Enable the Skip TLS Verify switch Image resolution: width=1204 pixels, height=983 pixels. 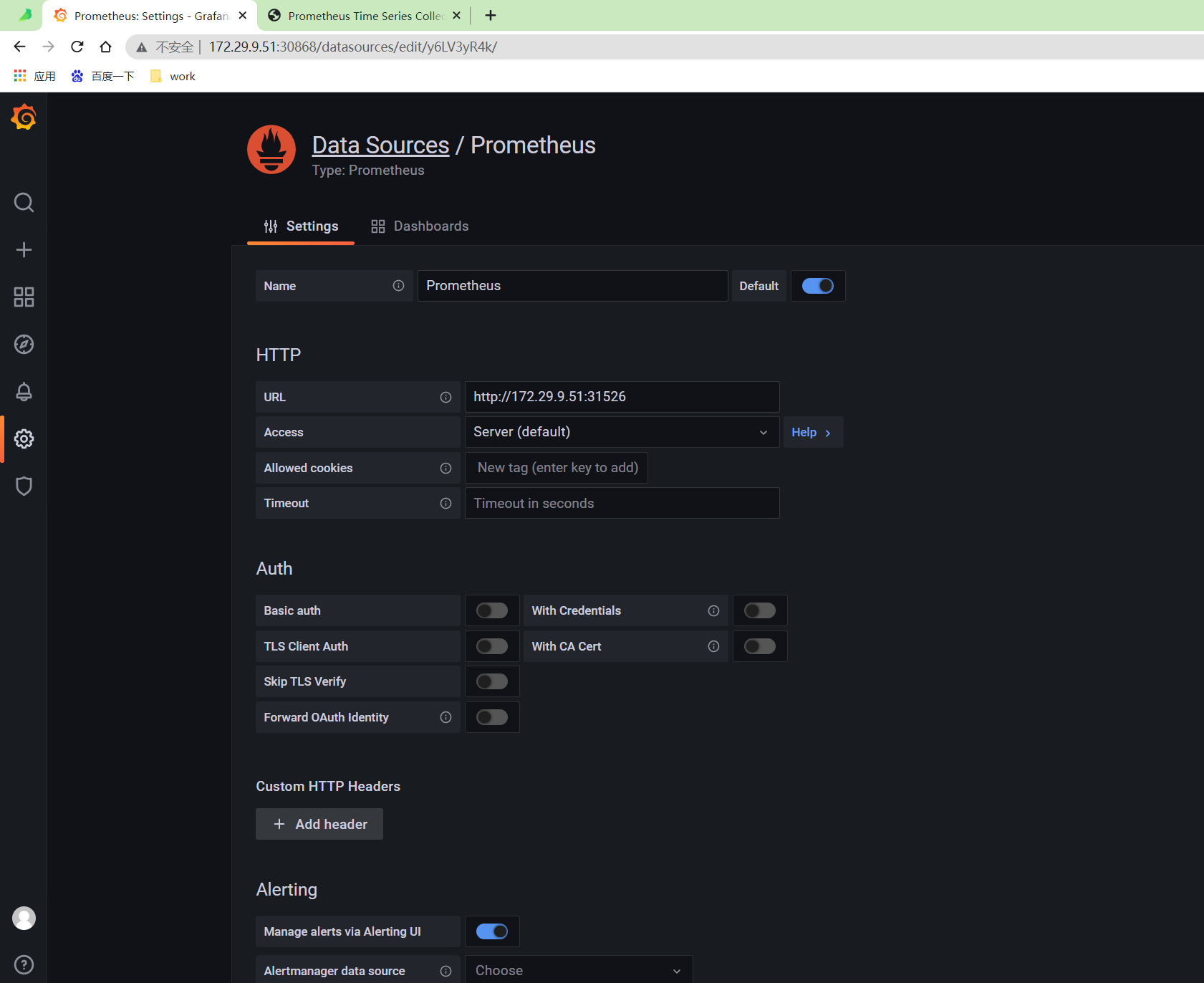[x=492, y=681]
